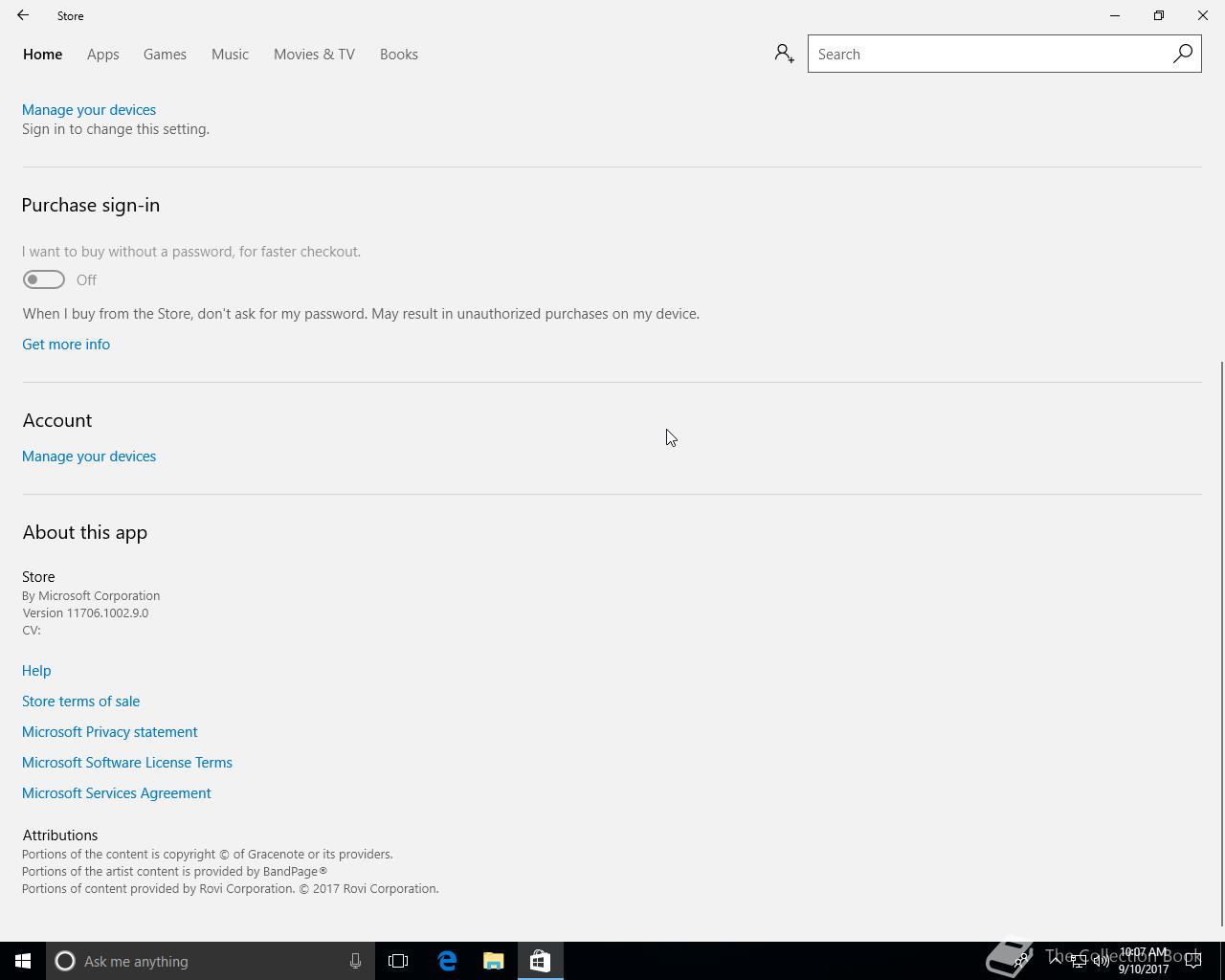Open Microsoft Services Agreement link
Image resolution: width=1225 pixels, height=980 pixels.
point(117,793)
